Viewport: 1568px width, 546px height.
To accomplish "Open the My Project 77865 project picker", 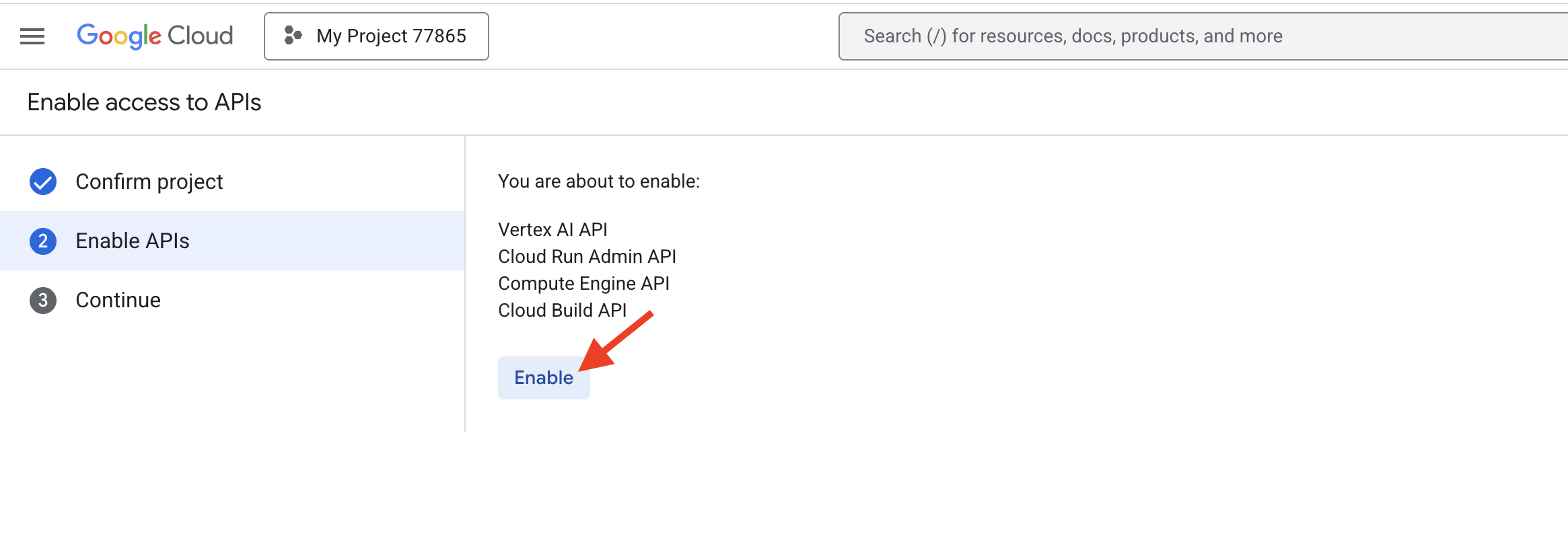I will (377, 36).
